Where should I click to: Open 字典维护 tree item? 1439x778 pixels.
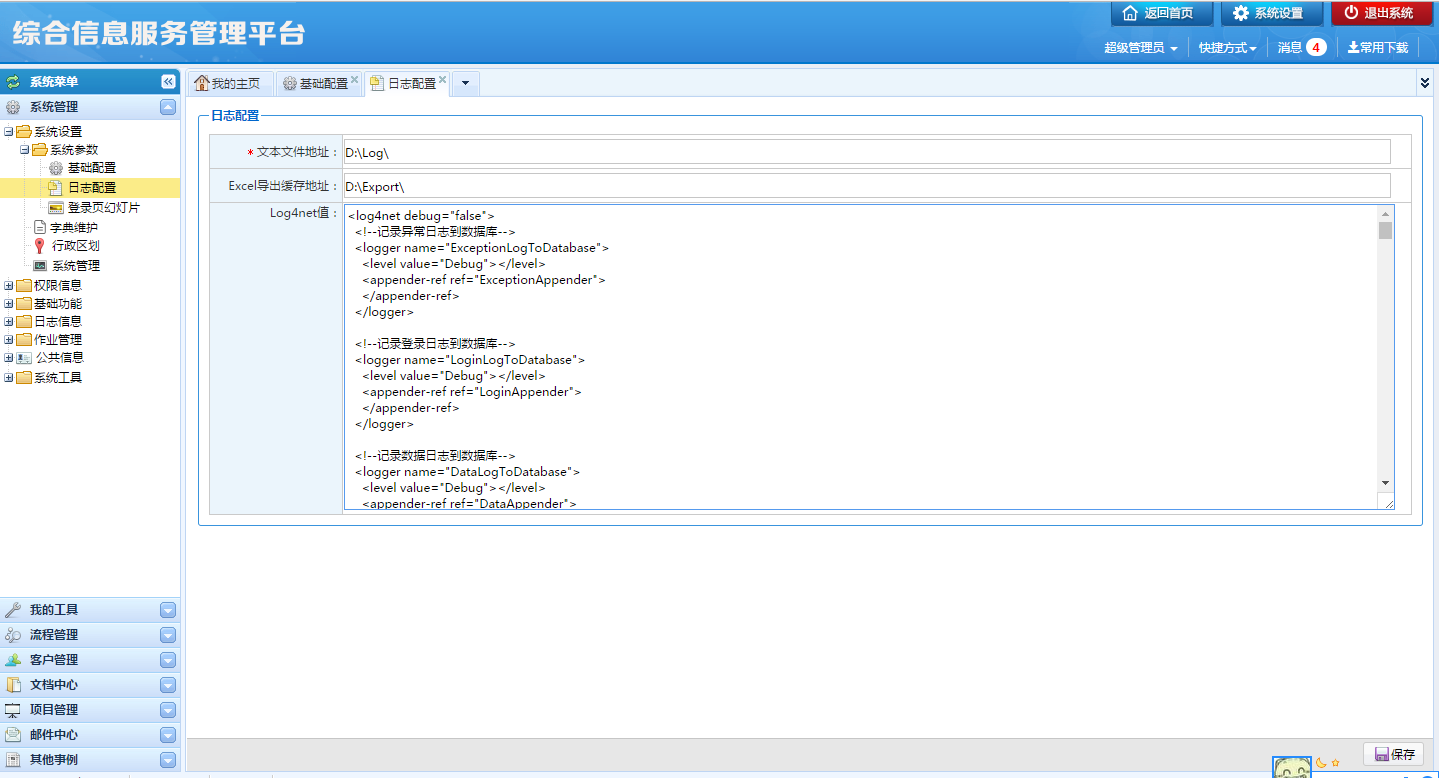pos(74,228)
